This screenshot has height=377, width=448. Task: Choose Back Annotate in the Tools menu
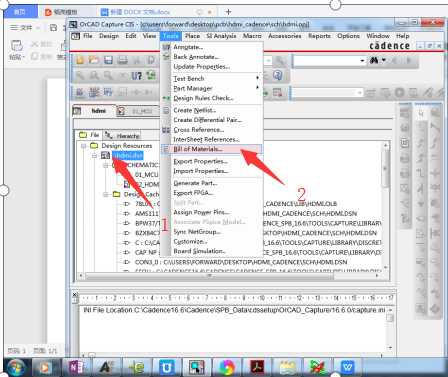[212, 57]
